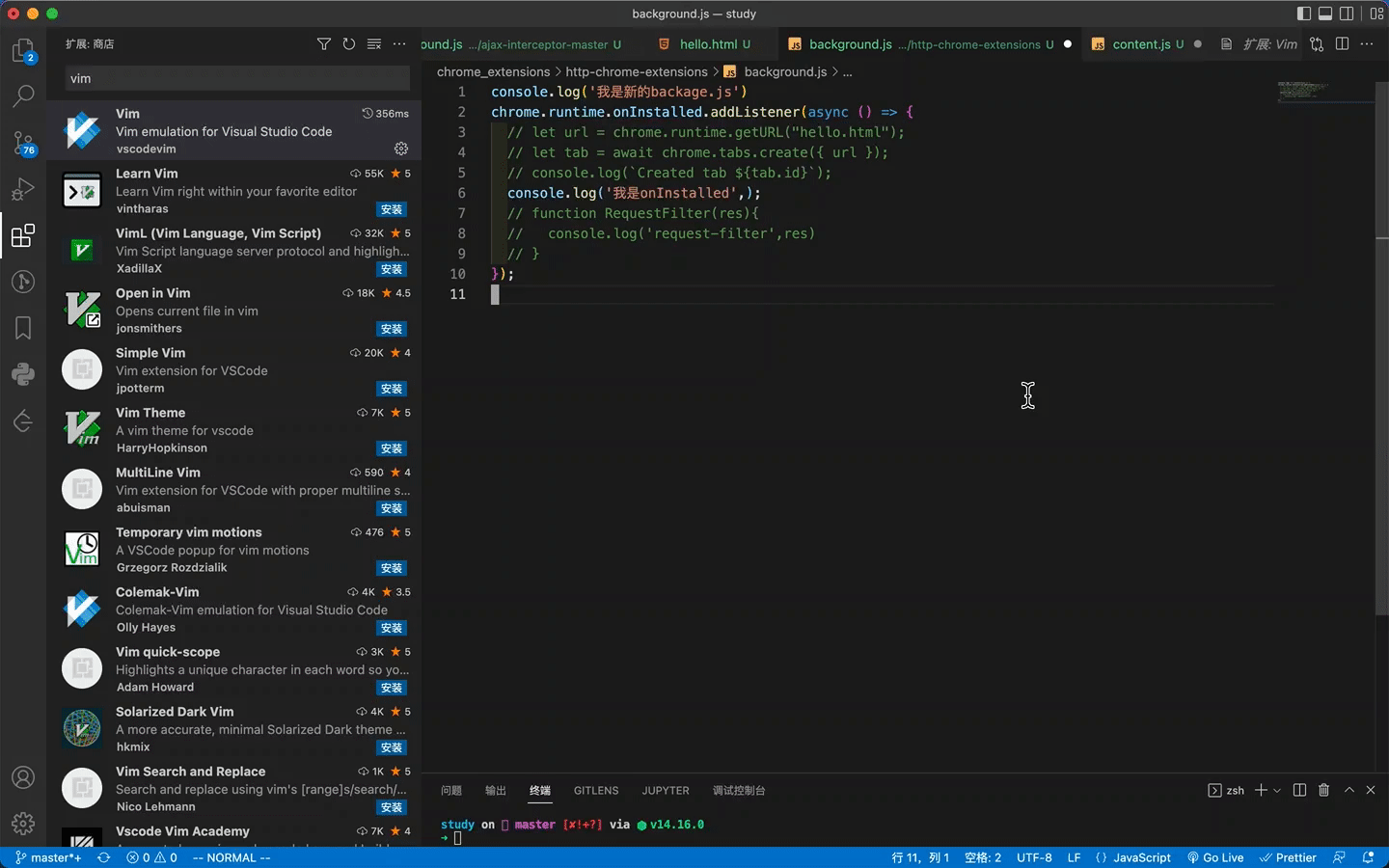Open the Extensions view icon
Image resolution: width=1389 pixels, height=868 pixels.
[23, 235]
